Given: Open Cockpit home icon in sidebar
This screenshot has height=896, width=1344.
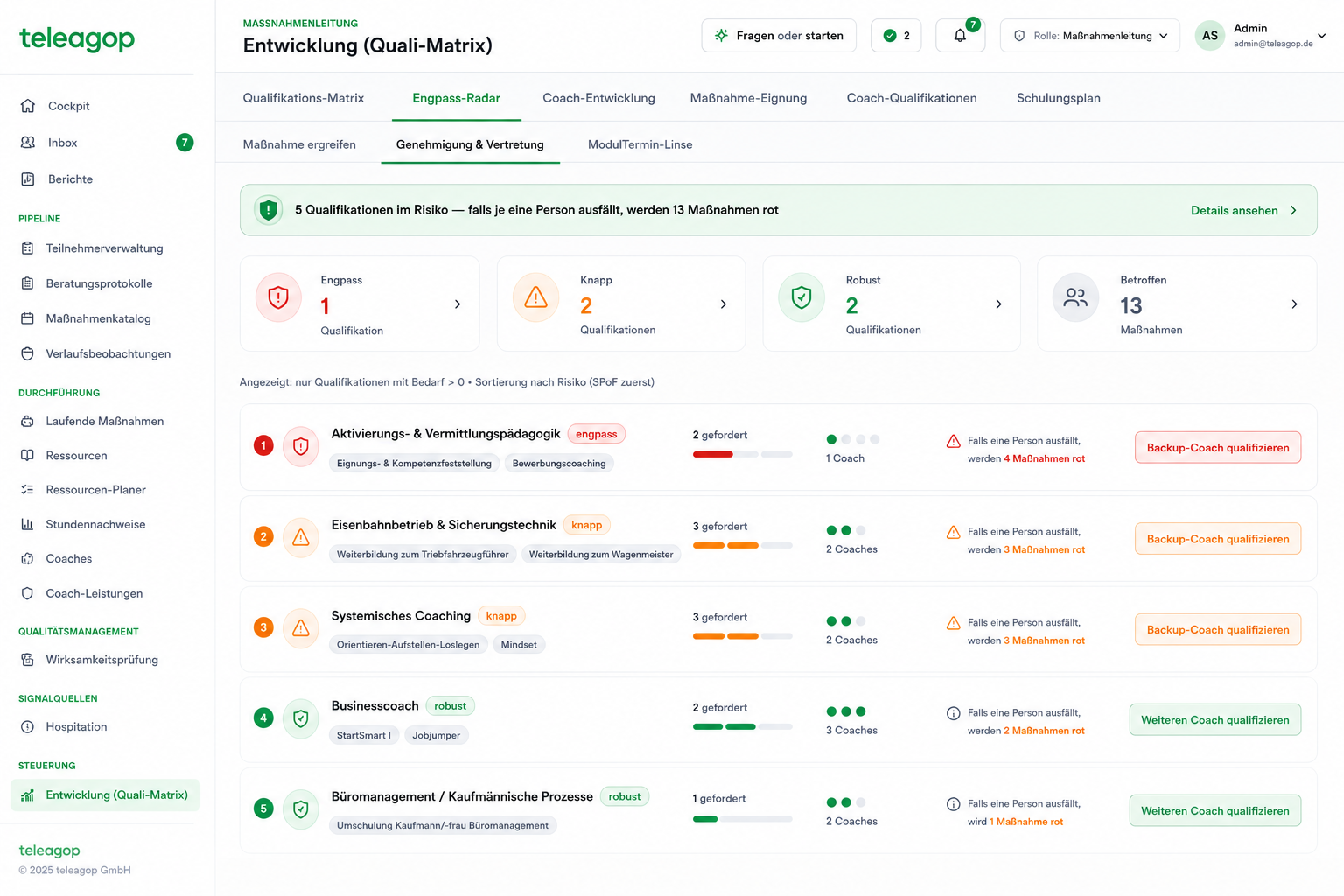Looking at the screenshot, I should pos(28,106).
